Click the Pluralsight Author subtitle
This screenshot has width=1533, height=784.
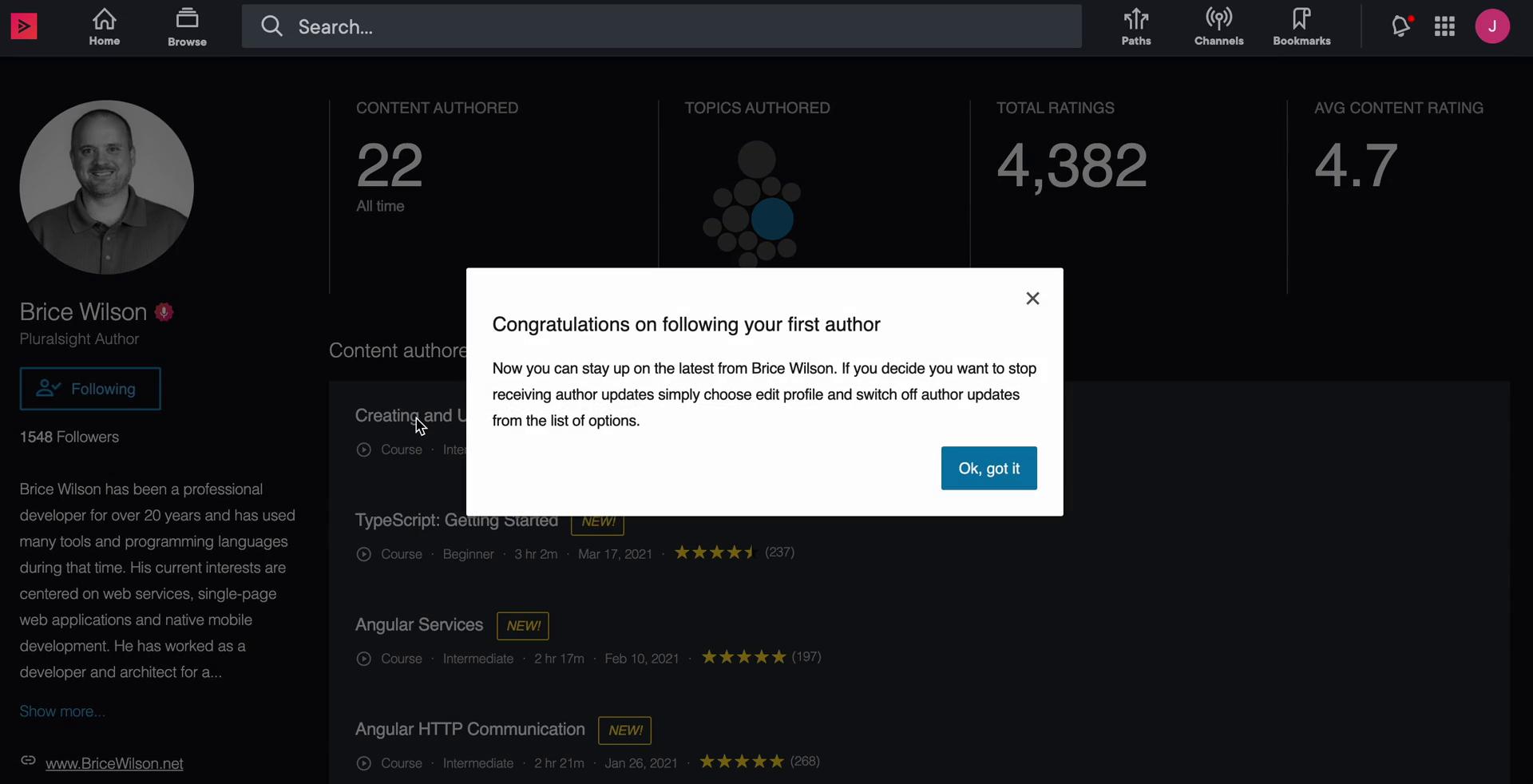coord(79,339)
